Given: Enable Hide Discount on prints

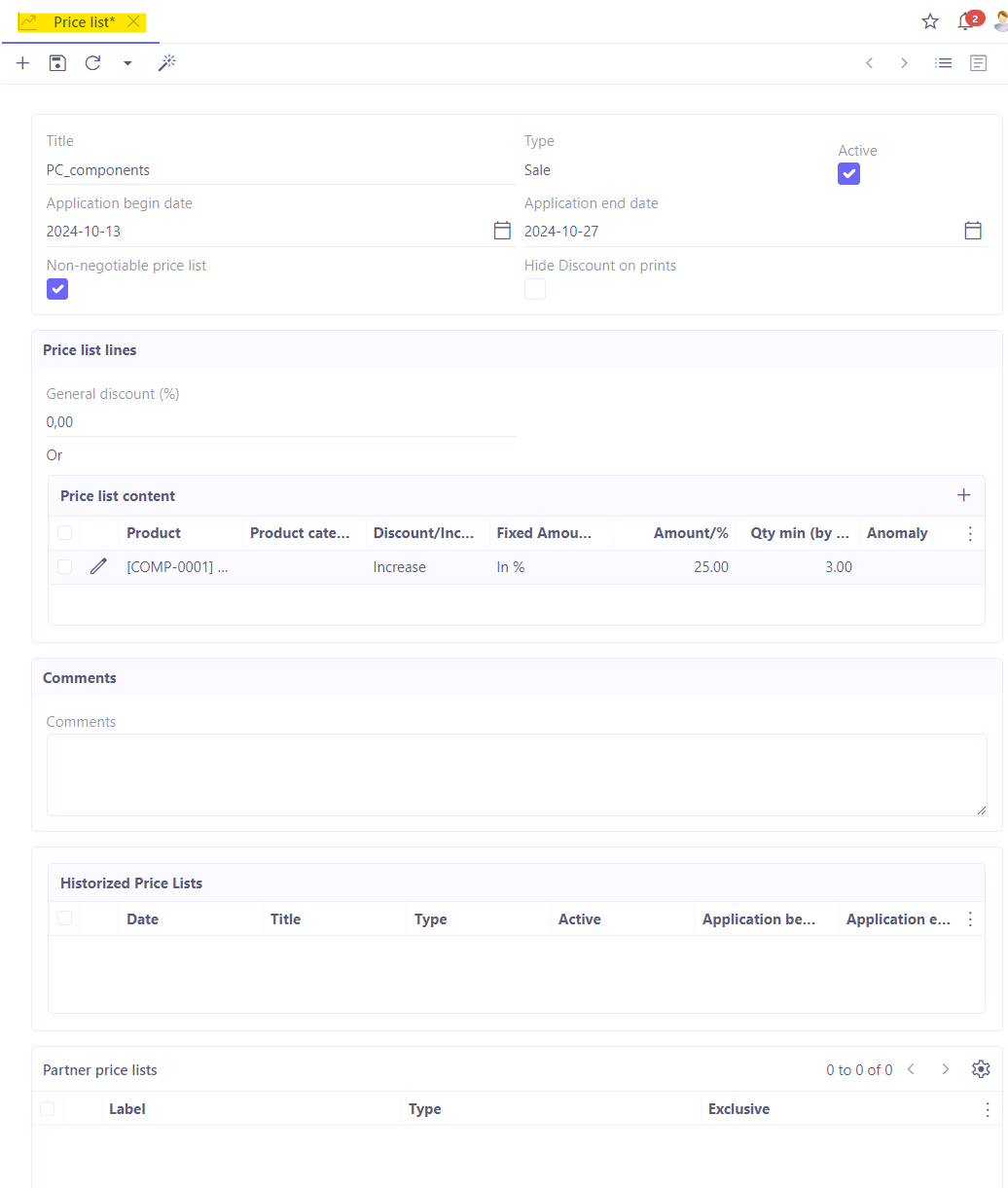Looking at the screenshot, I should 535,289.
